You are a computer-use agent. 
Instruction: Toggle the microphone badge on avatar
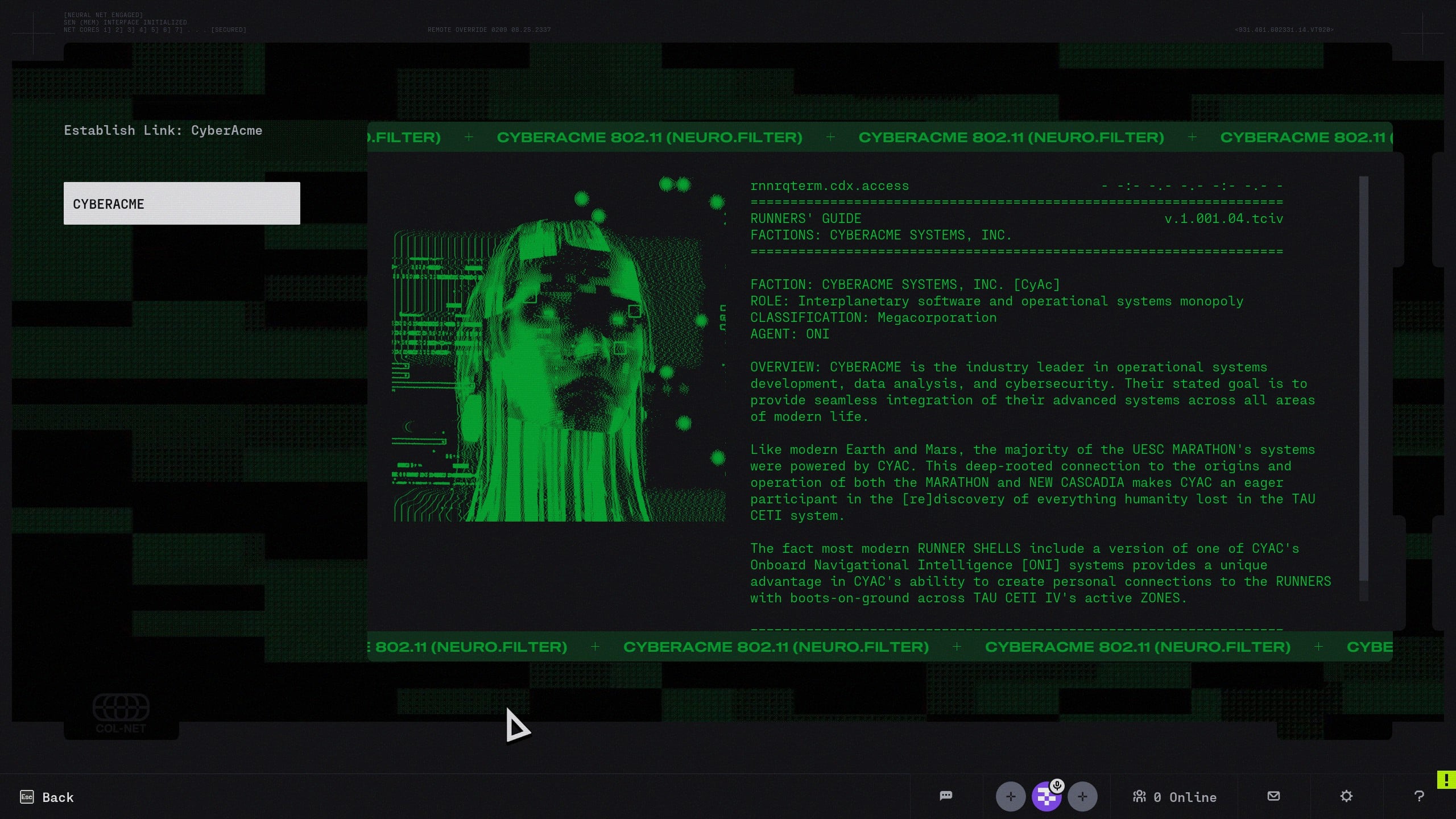[x=1057, y=786]
